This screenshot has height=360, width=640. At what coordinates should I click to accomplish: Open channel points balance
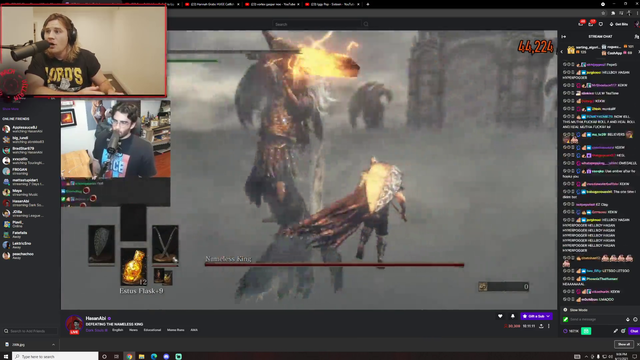[571, 331]
